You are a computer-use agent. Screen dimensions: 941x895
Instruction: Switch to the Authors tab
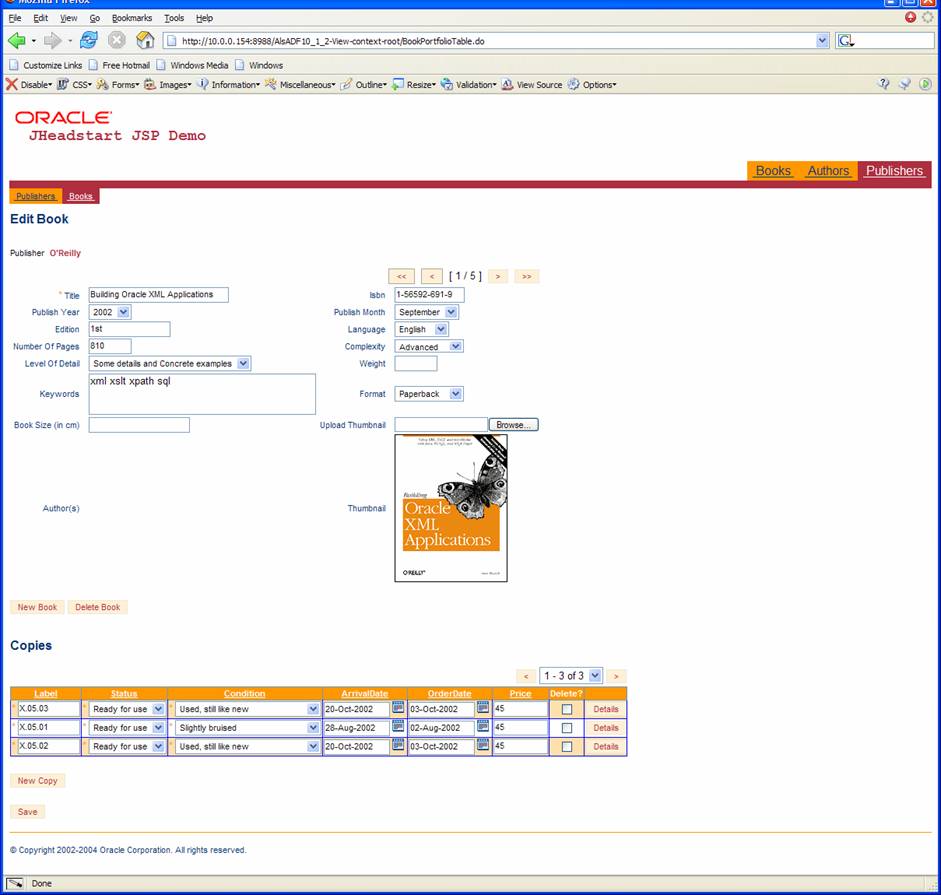point(828,171)
